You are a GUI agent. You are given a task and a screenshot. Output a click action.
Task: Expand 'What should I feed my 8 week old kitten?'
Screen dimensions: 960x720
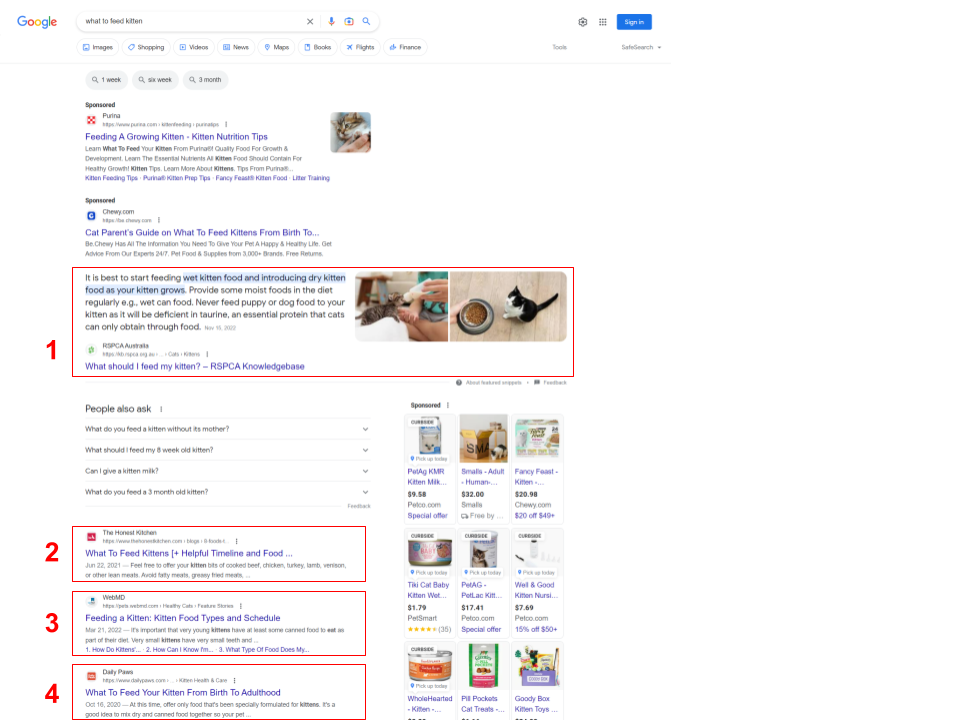click(x=225, y=449)
